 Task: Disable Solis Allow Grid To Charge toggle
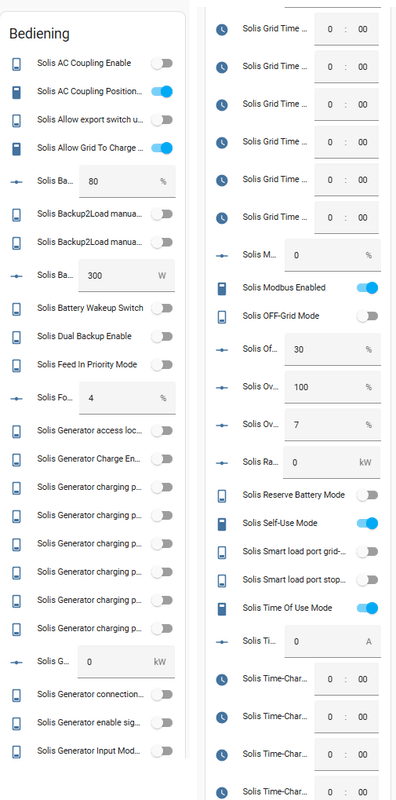pos(162,148)
